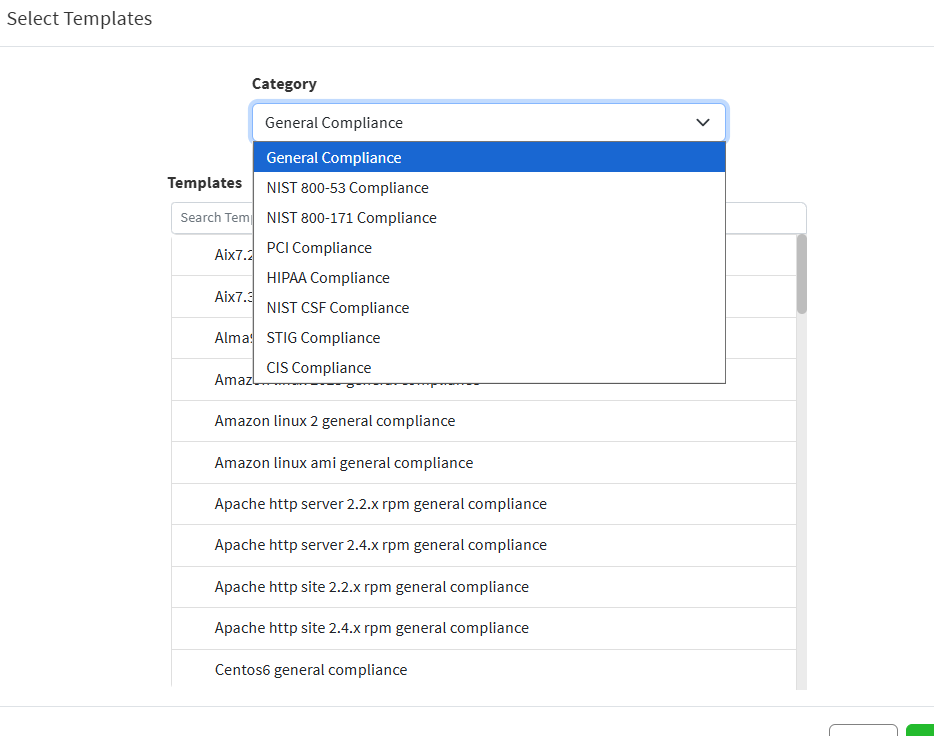Pick Apache http site 2.4.x rpm template
Screen dimensions: 934x736
[371, 628]
